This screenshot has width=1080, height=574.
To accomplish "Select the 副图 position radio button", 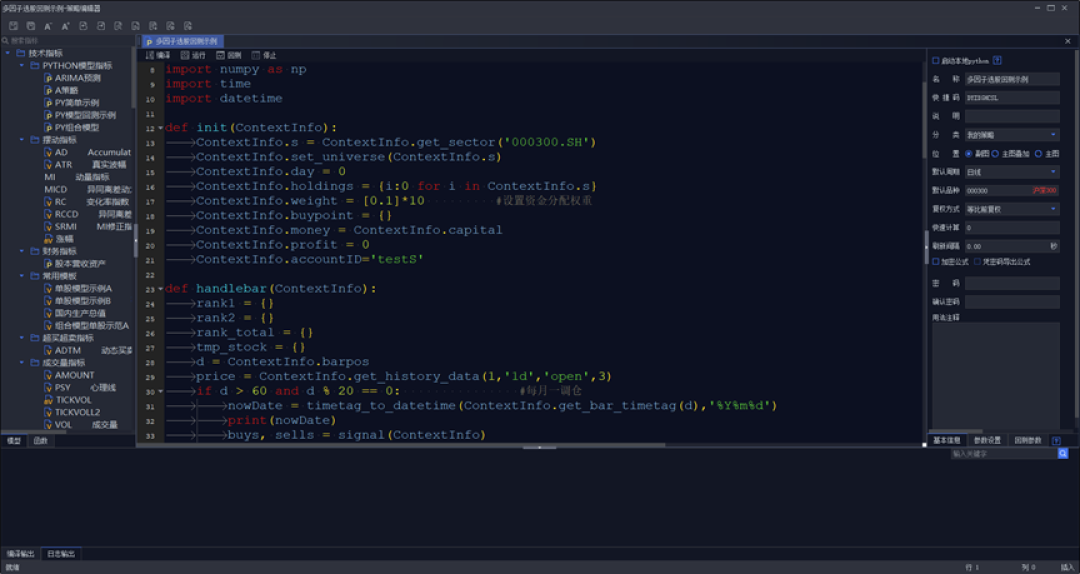I will tap(969, 154).
